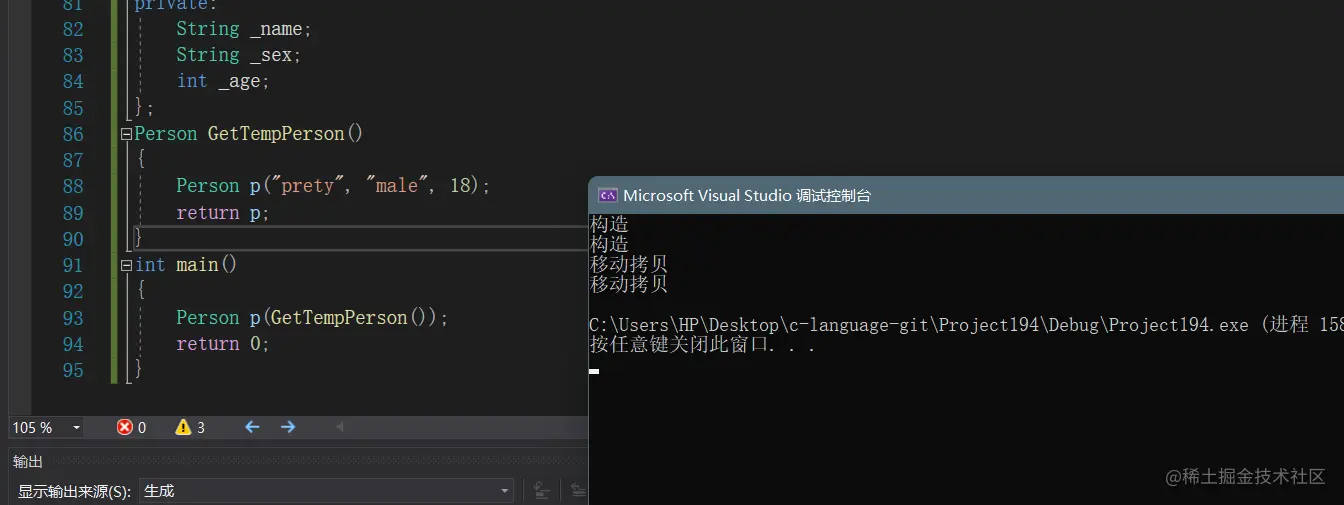Click 'int main()' on line 91
Viewport: 1344px width, 505px height.
pos(186,265)
